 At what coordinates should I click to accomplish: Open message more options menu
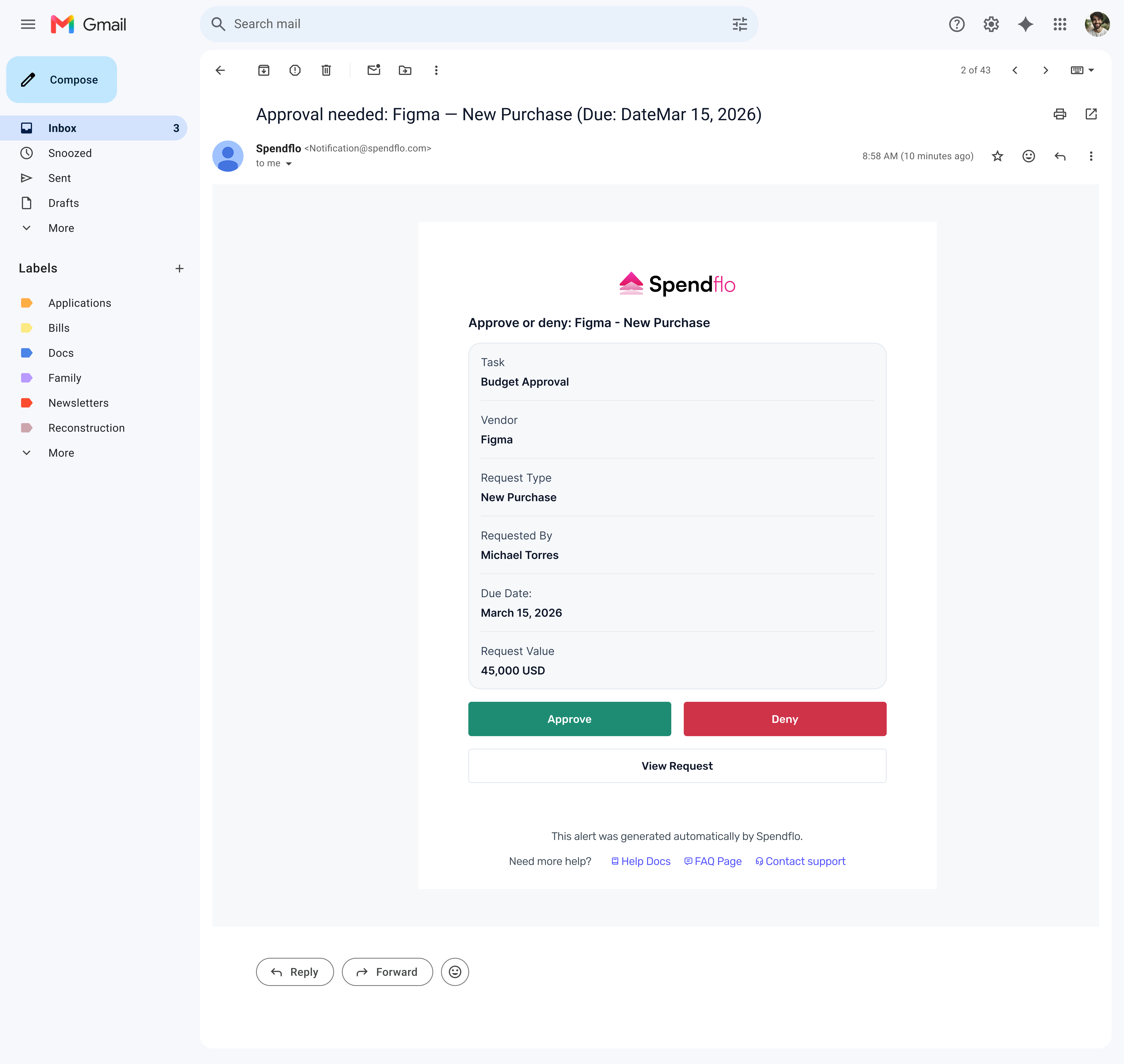pyautogui.click(x=1091, y=156)
